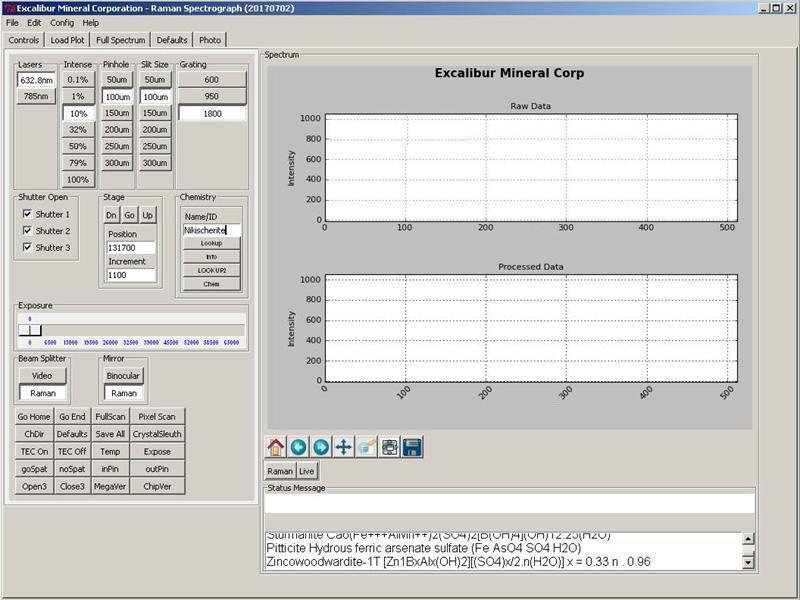
Task: Show the Live tab below the plot
Action: pyautogui.click(x=307, y=471)
